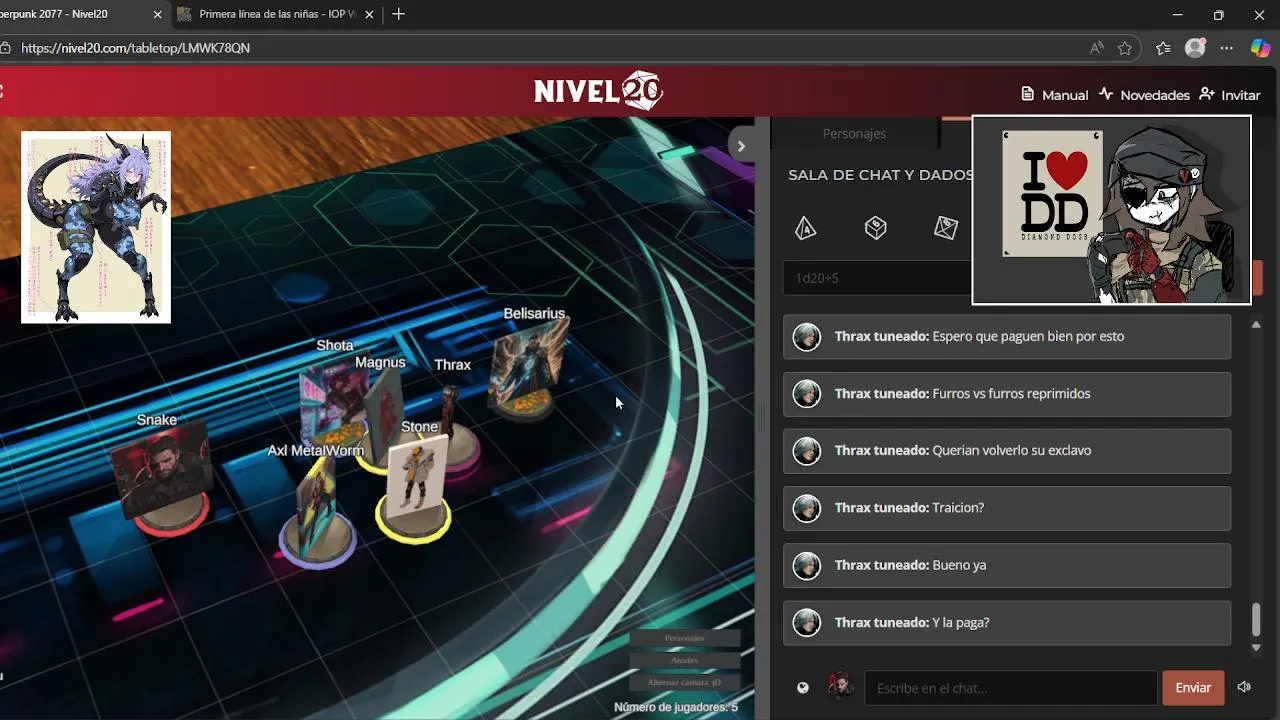Image resolution: width=1280 pixels, height=720 pixels.
Task: Invite players via Invitar
Action: 1230,95
